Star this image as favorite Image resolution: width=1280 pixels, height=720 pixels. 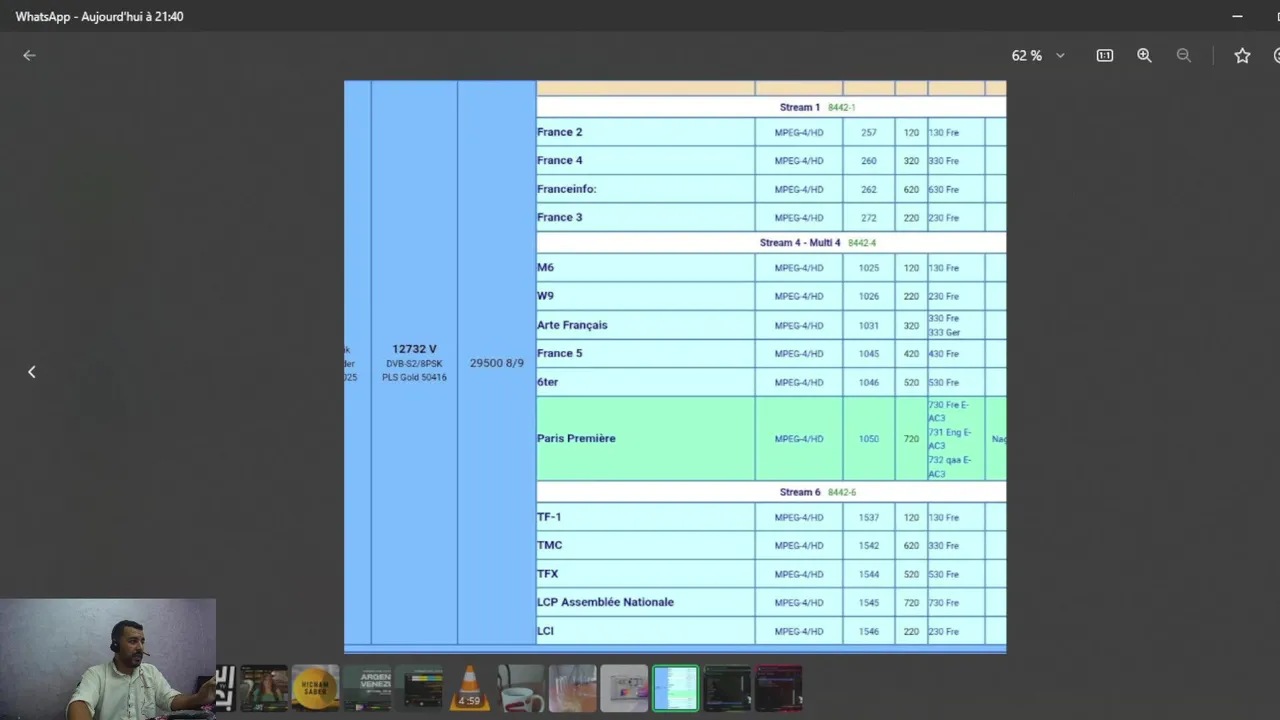[1242, 56]
